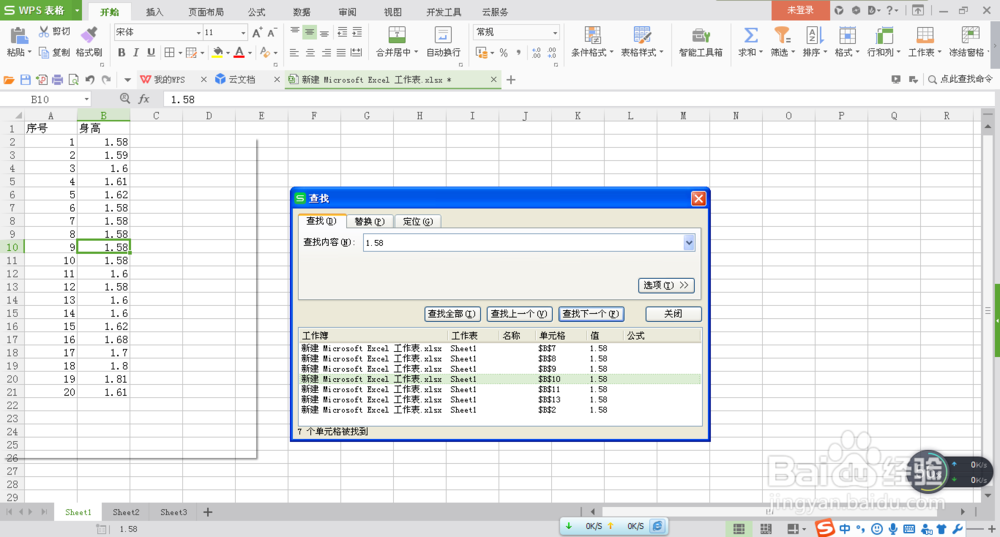This screenshot has height=537, width=1000.
Task: Click the Format (格式) cells icon
Action: click(x=847, y=34)
